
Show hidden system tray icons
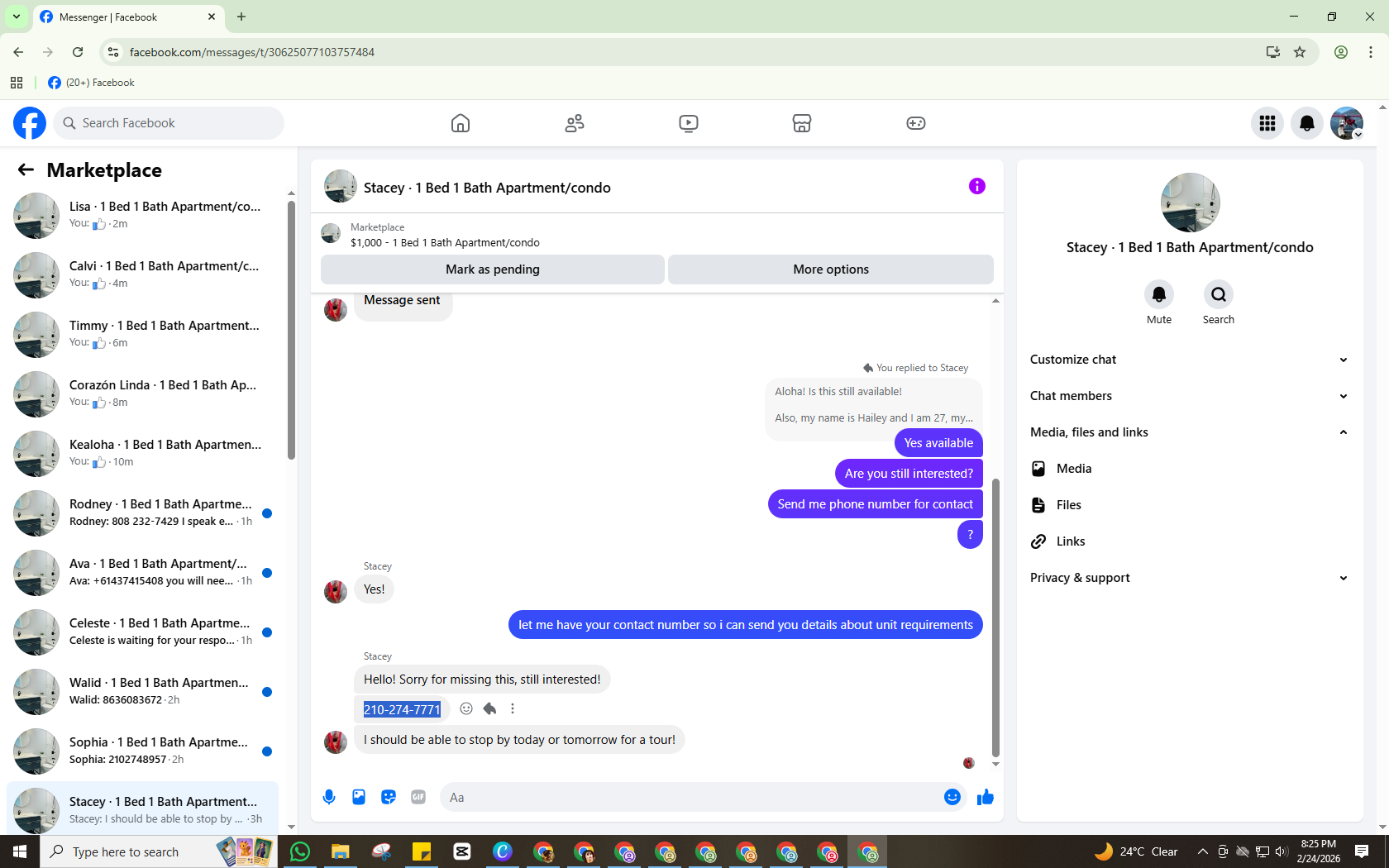point(1203,851)
